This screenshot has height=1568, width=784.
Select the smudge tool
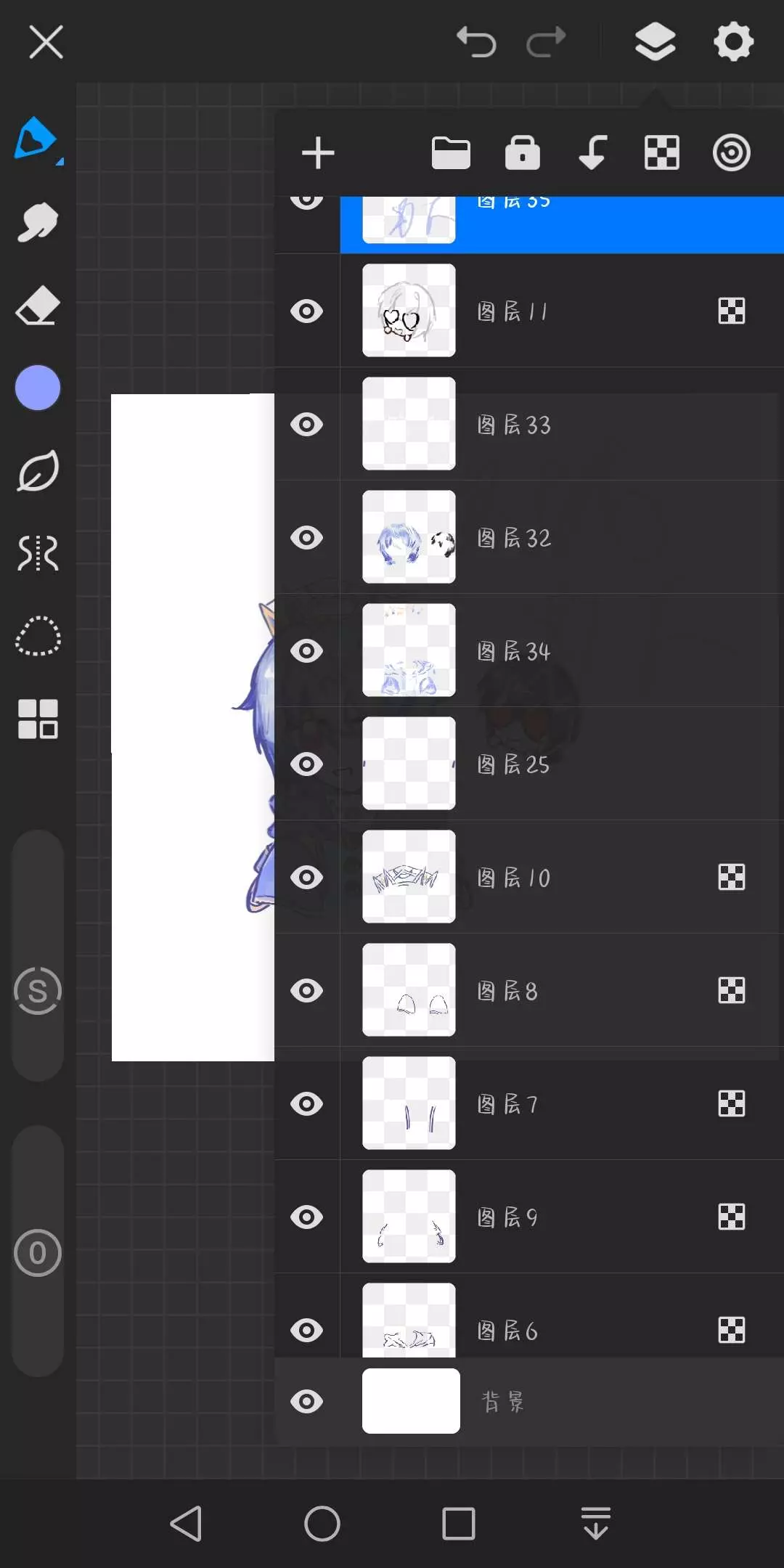(38, 222)
